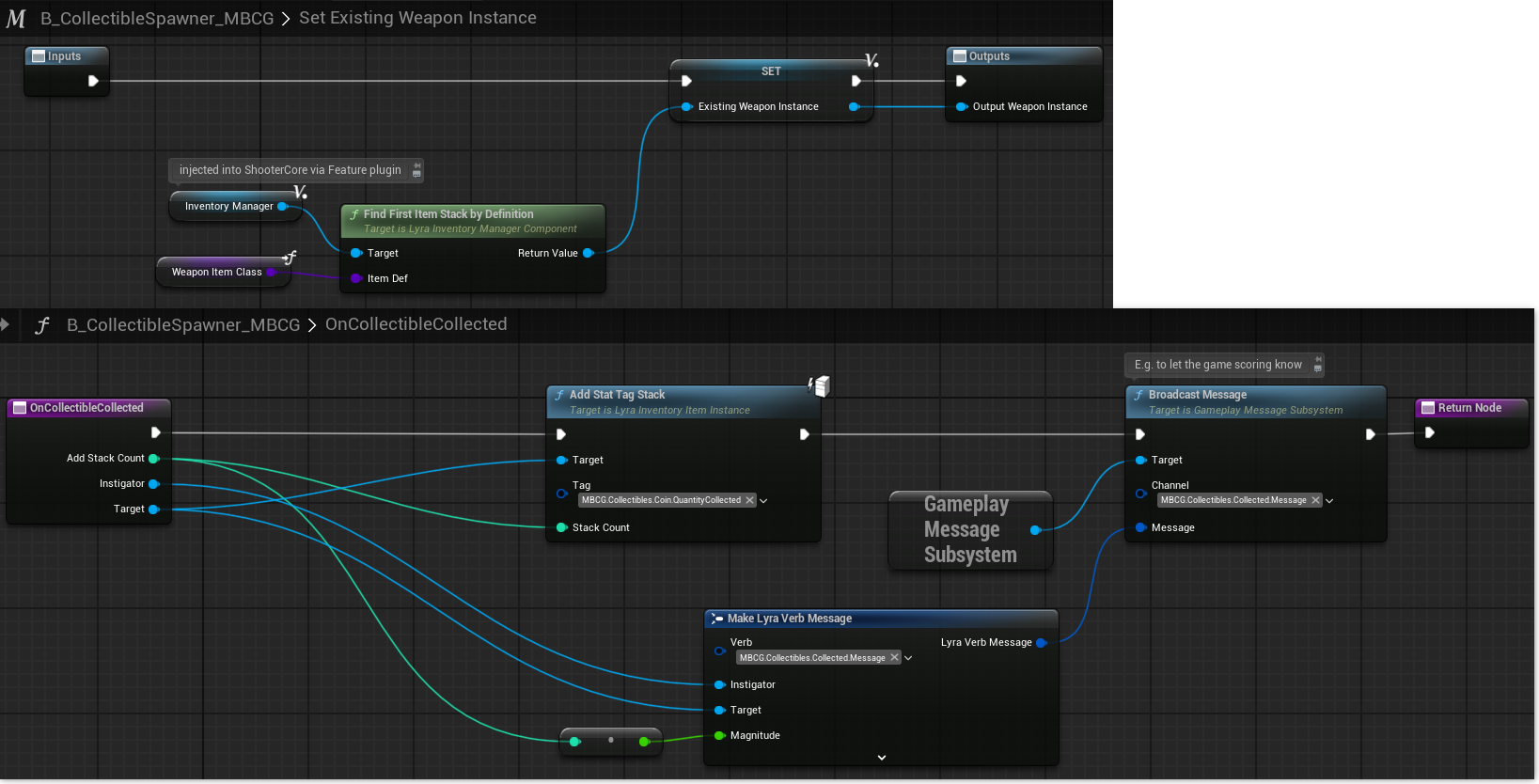Toggle the pin on the 'injected into ShooterCore' comment bubble
Image resolution: width=1539 pixels, height=784 pixels.
[416, 170]
